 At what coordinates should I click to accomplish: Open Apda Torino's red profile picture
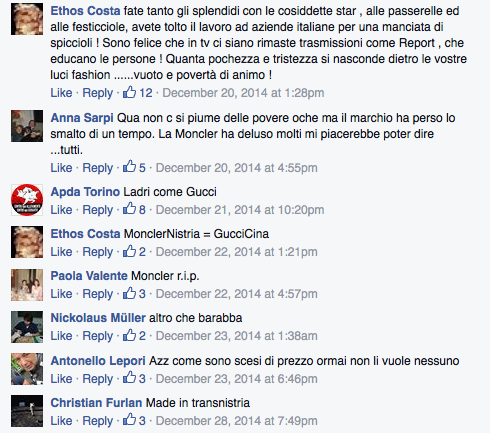(x=27, y=200)
